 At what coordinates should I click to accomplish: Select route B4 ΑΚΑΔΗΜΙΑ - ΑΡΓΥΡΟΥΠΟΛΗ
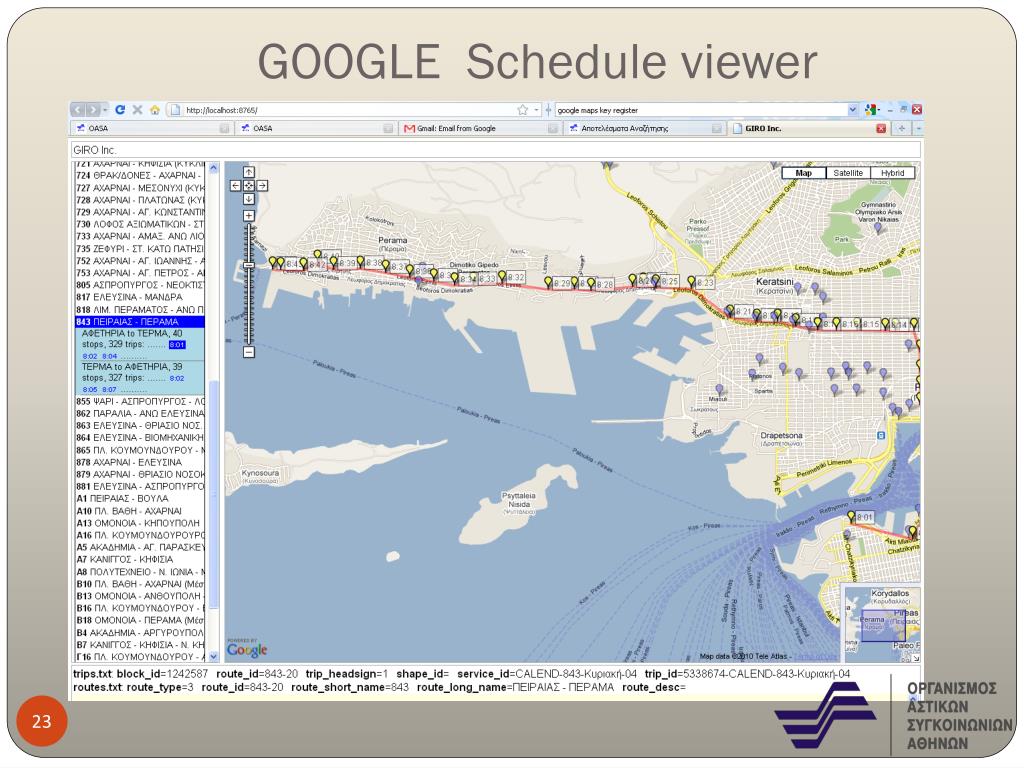tap(140, 633)
